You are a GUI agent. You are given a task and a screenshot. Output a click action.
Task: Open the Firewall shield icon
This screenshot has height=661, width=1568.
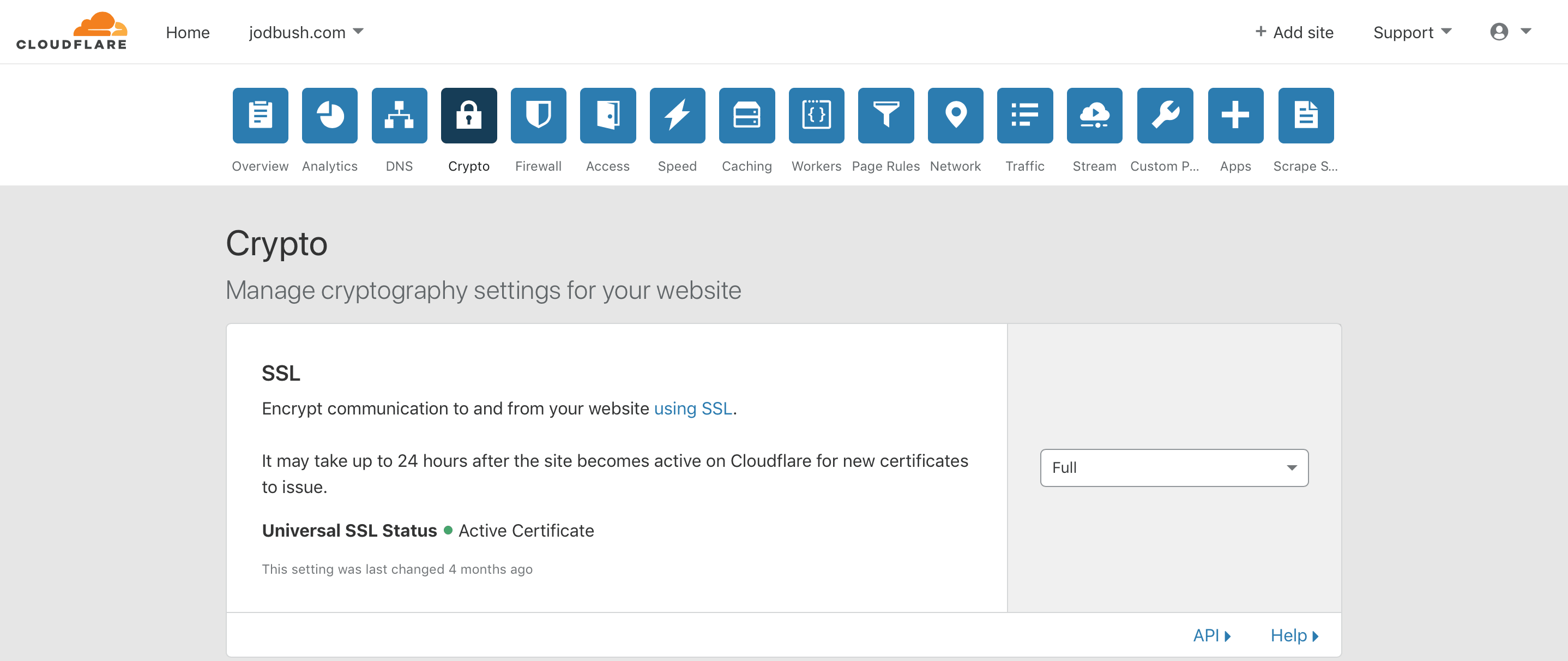538,116
